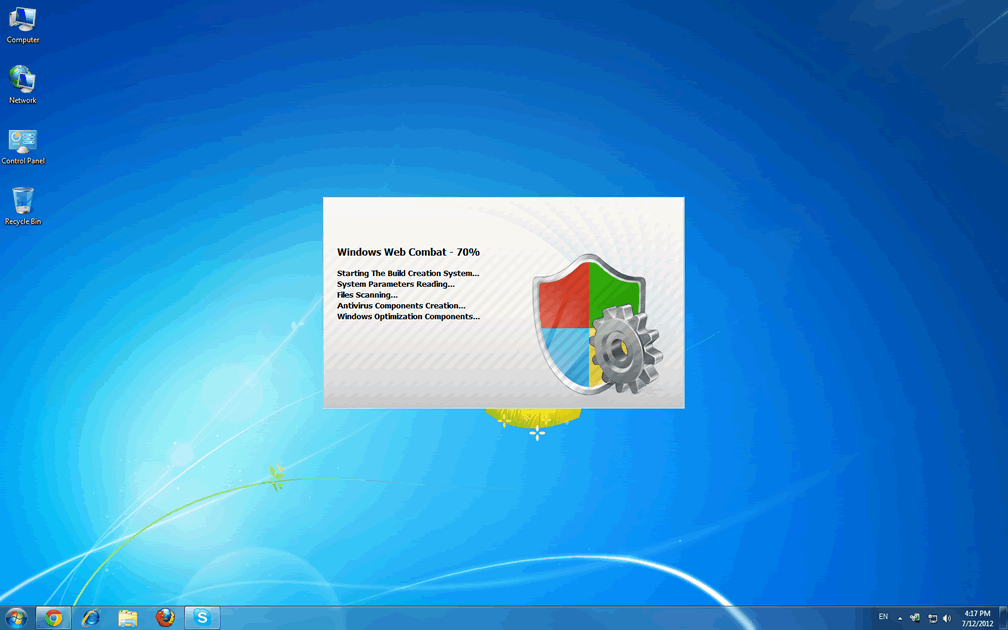Open Windows Explorer folder in taskbar
The image size is (1008, 630).
[x=128, y=618]
